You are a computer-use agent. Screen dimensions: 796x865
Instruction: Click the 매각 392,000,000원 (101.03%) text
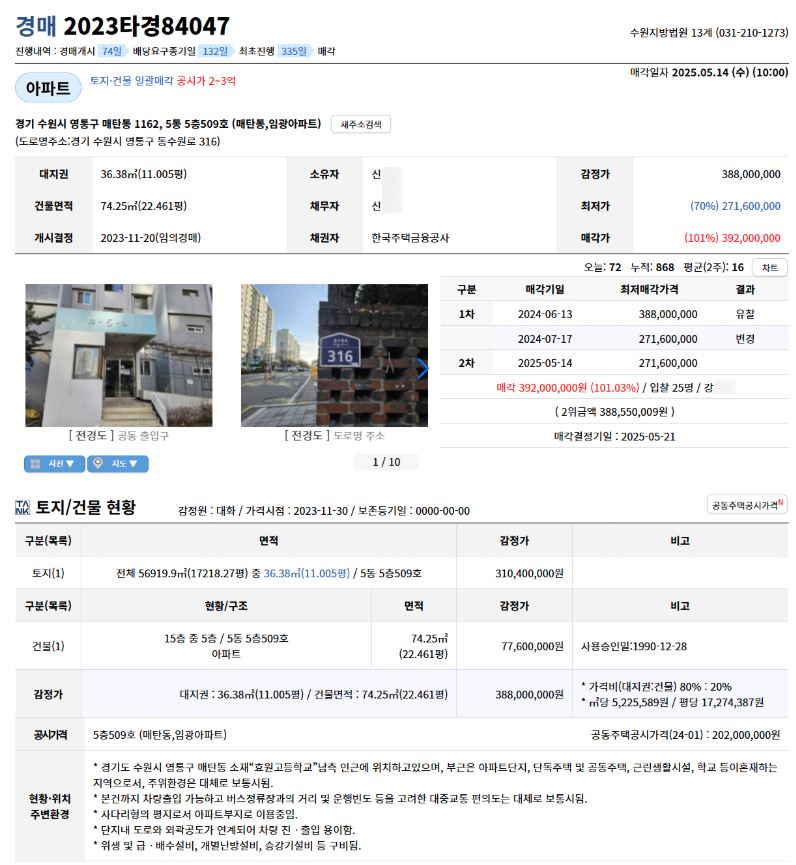coord(568,388)
